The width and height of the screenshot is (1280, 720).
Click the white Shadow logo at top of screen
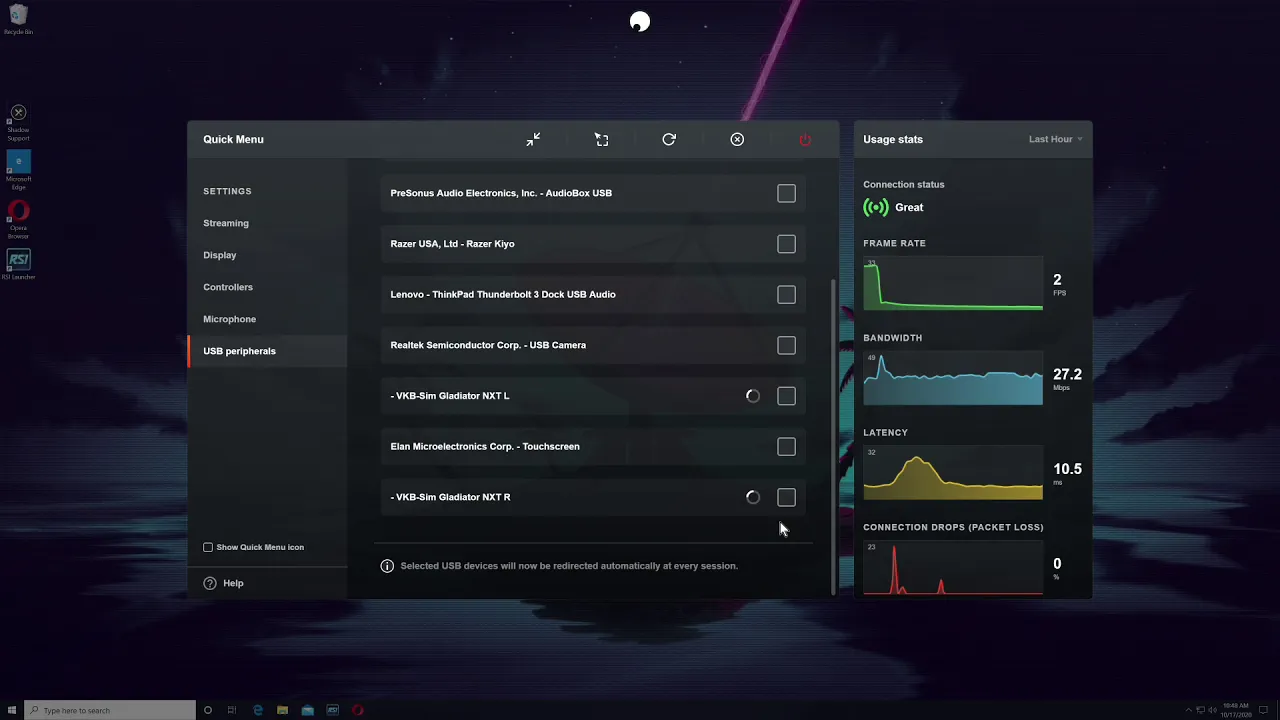[640, 22]
